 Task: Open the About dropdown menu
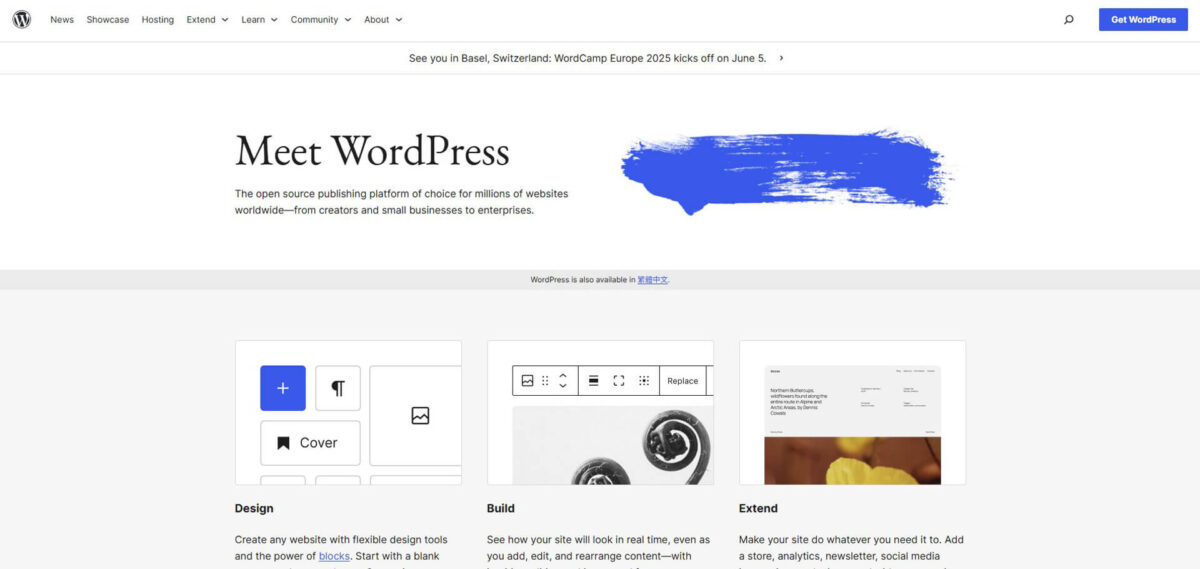click(383, 19)
